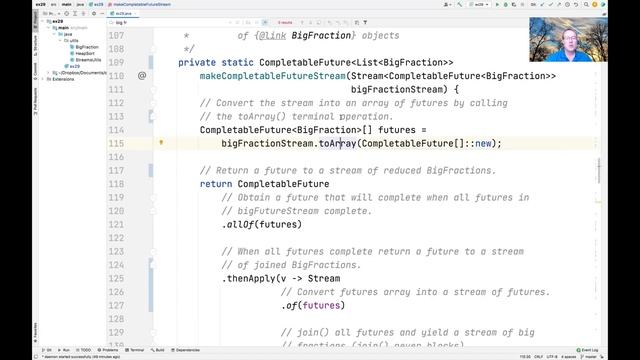The width and height of the screenshot is (640, 360).
Task: Click the Run green play icon
Action: (497, 4)
